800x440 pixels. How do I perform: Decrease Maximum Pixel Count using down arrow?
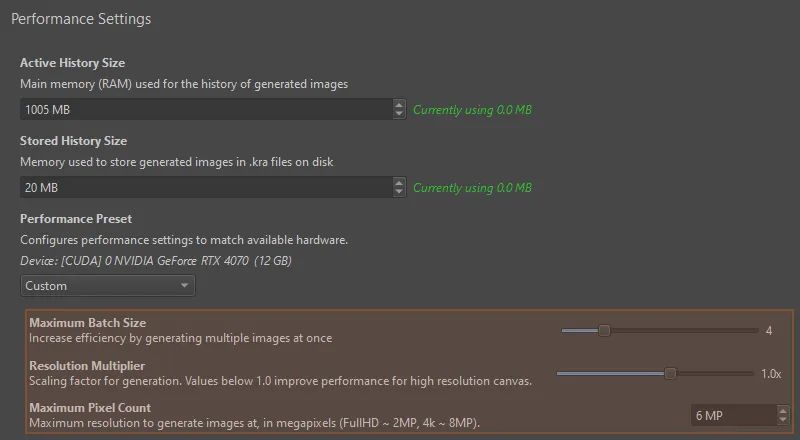782,420
